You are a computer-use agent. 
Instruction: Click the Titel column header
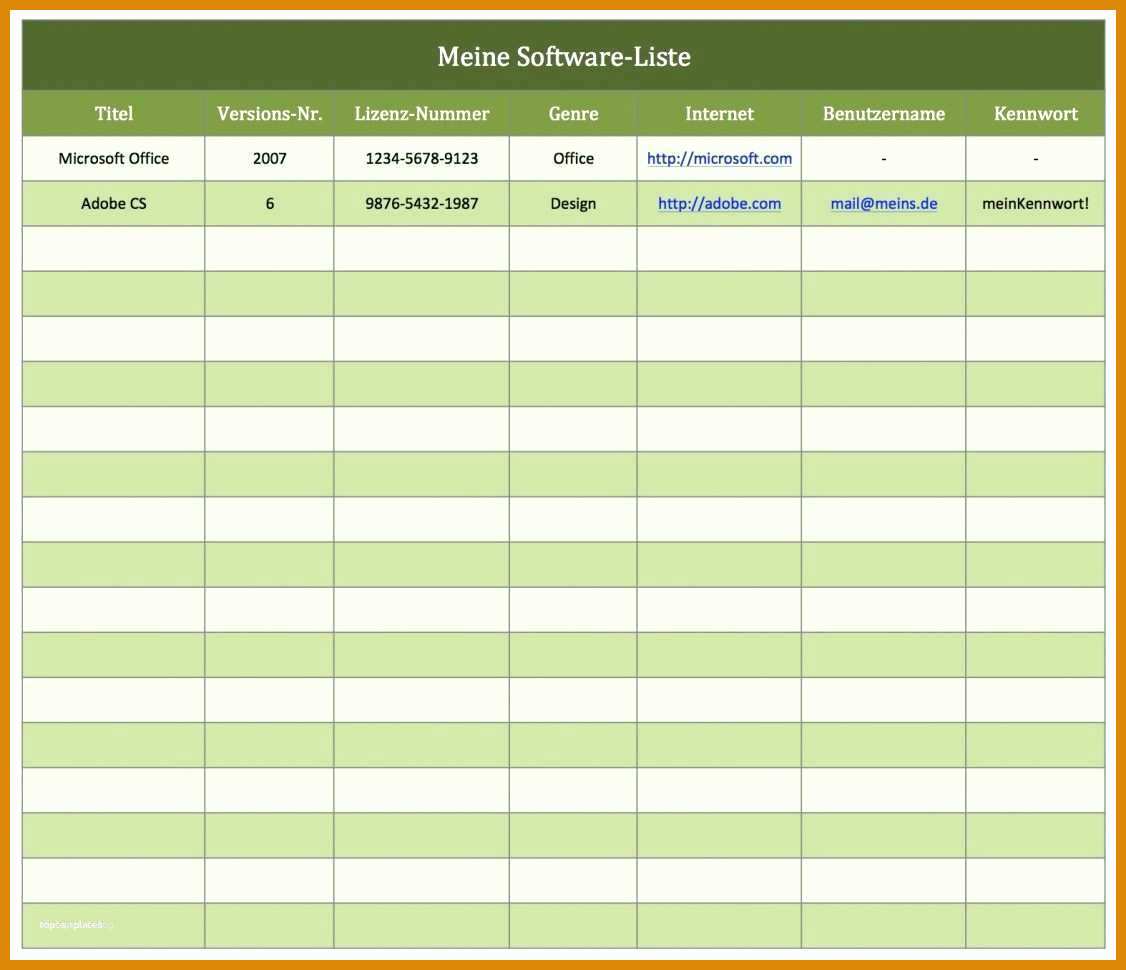[x=113, y=113]
